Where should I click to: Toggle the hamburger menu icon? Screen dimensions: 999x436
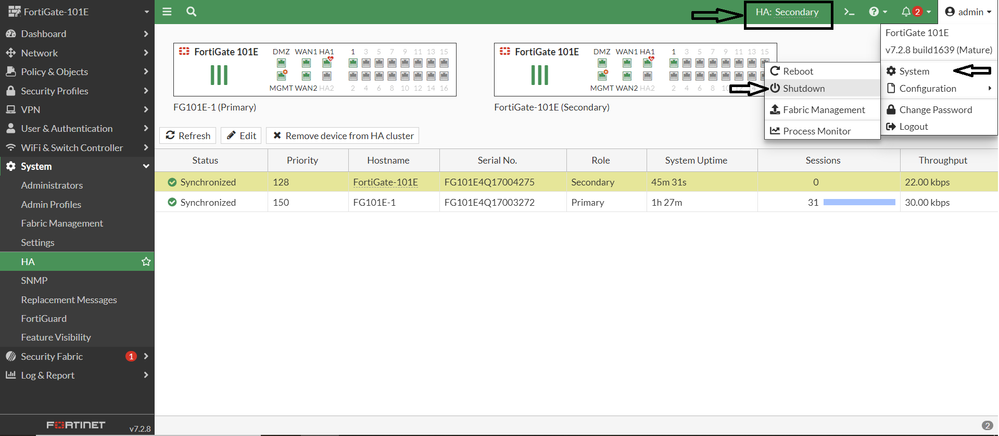tap(167, 11)
